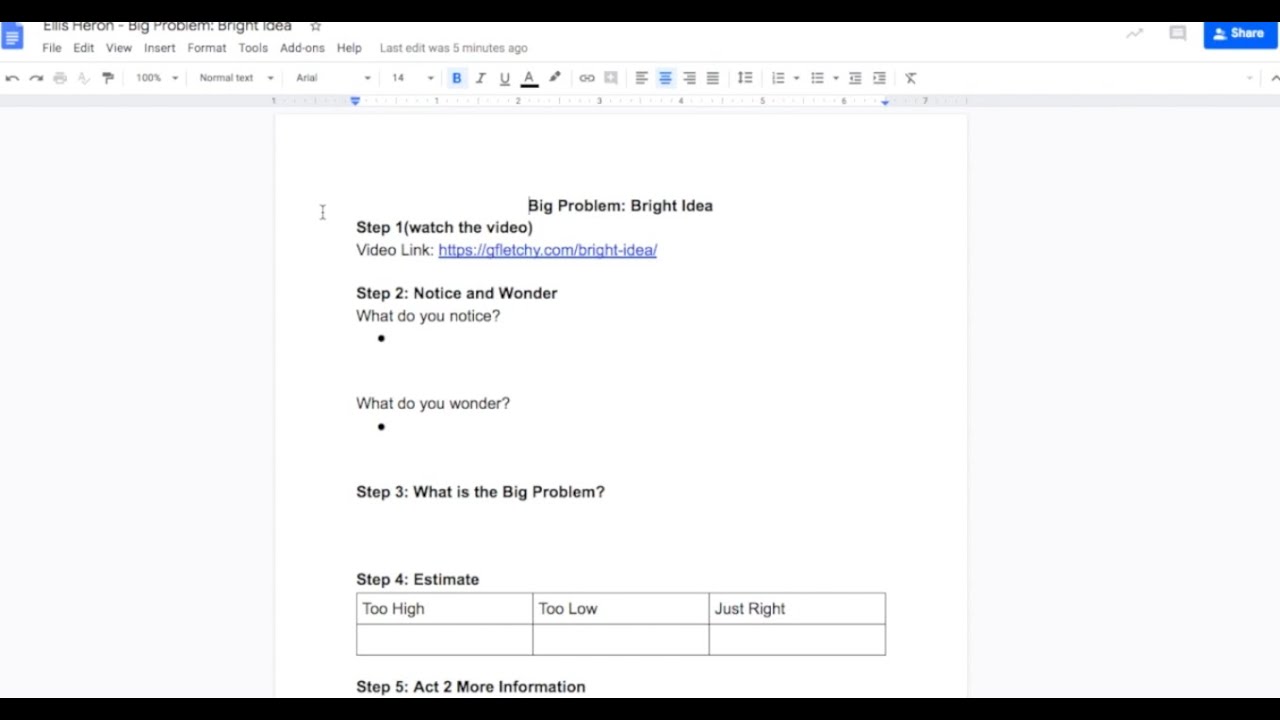Click the Share button
This screenshot has width=1280, height=720.
(x=1240, y=34)
